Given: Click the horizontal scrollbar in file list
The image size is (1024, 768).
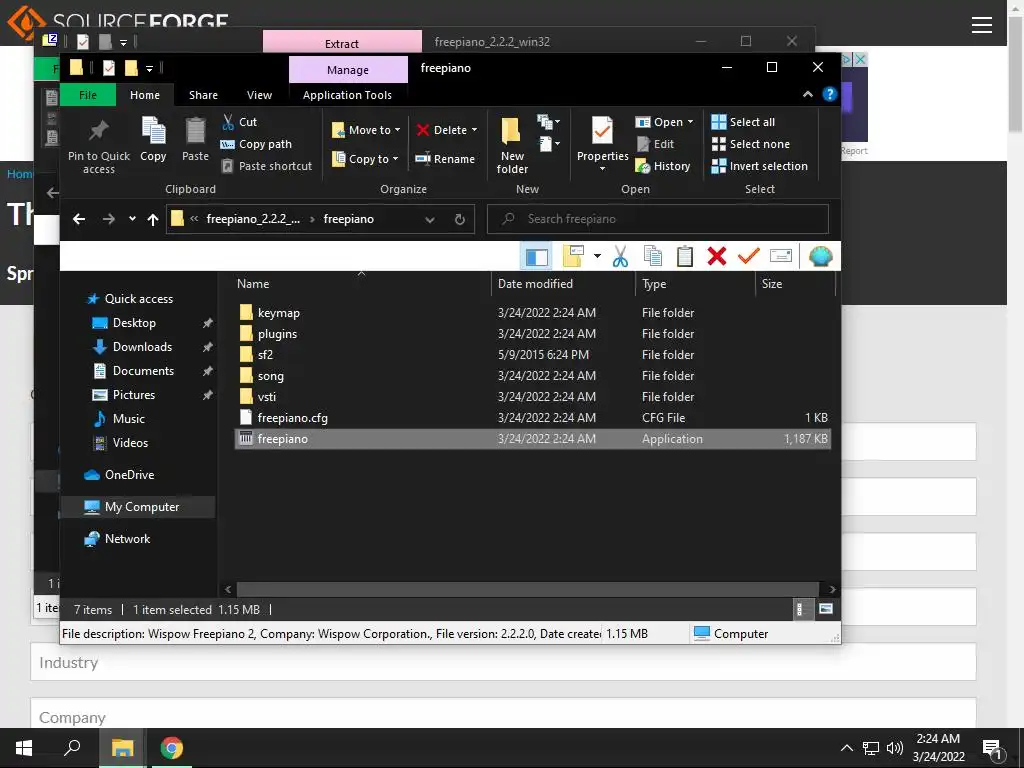Looking at the screenshot, I should point(528,589).
